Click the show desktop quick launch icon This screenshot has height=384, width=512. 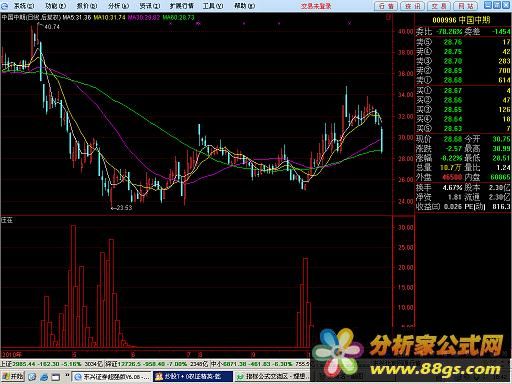(x=55, y=377)
